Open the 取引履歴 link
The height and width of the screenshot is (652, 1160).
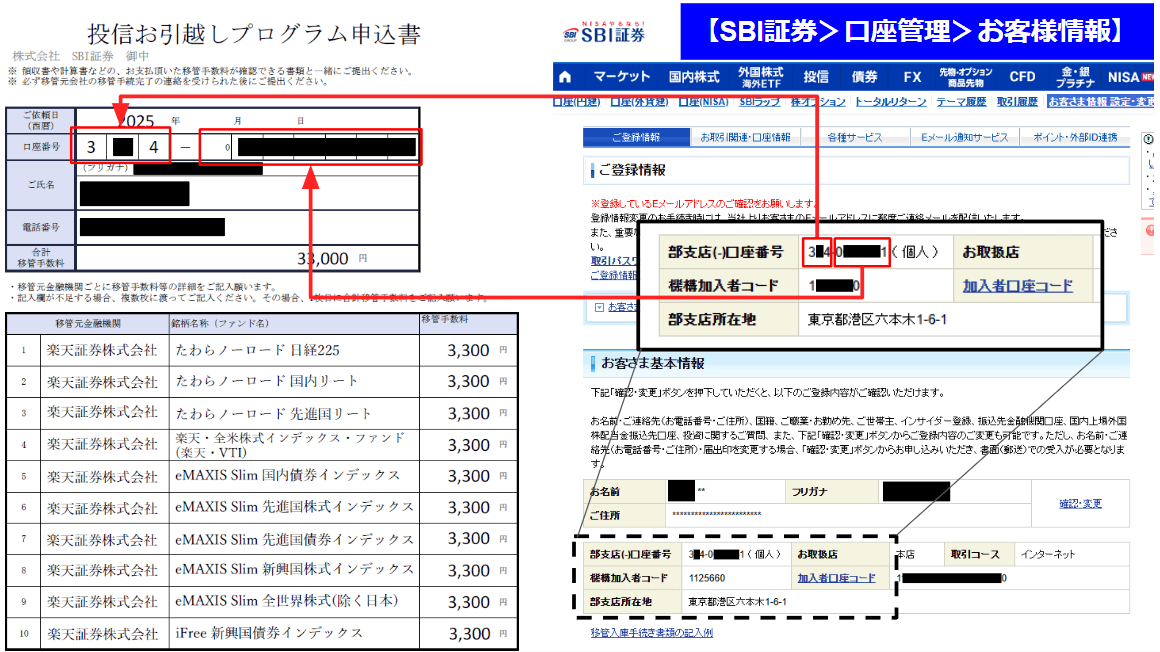(x=1017, y=102)
